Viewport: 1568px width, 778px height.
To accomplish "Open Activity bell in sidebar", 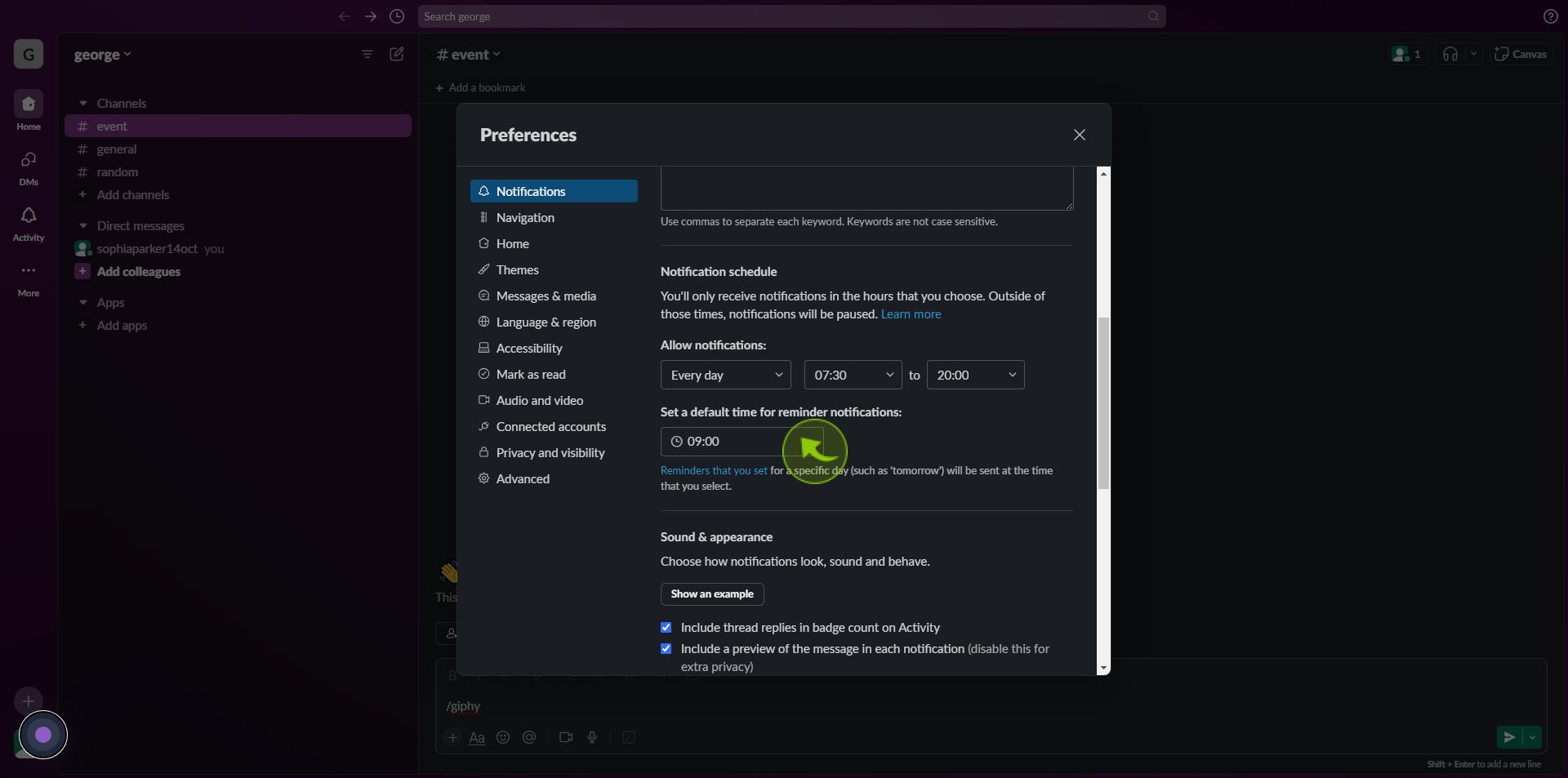I will (x=29, y=223).
